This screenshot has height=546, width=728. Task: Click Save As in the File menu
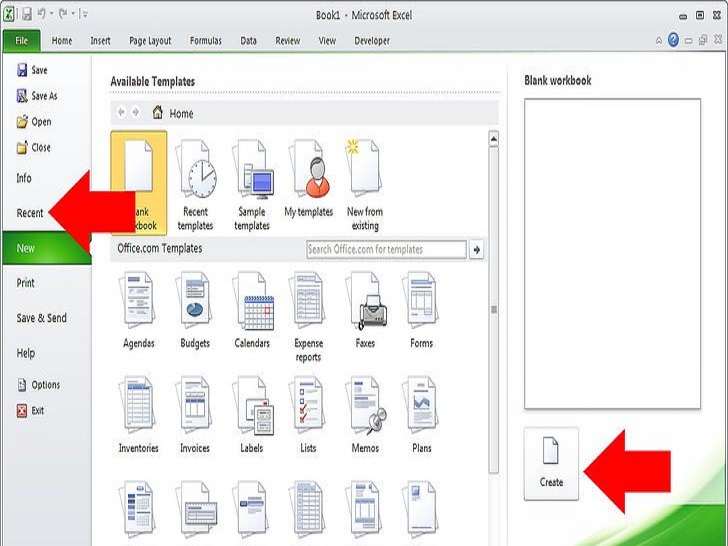point(37,96)
